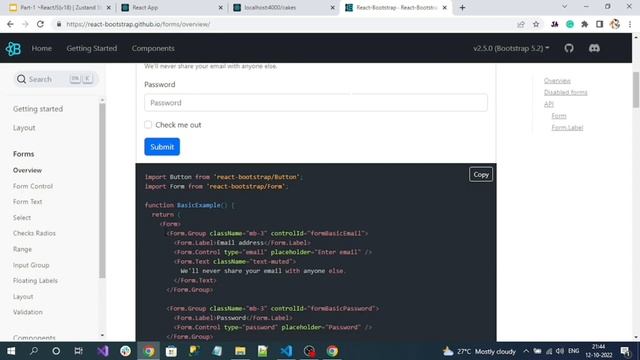Focus the sidebar Search box
The height and width of the screenshot is (360, 640).
coord(56,79)
